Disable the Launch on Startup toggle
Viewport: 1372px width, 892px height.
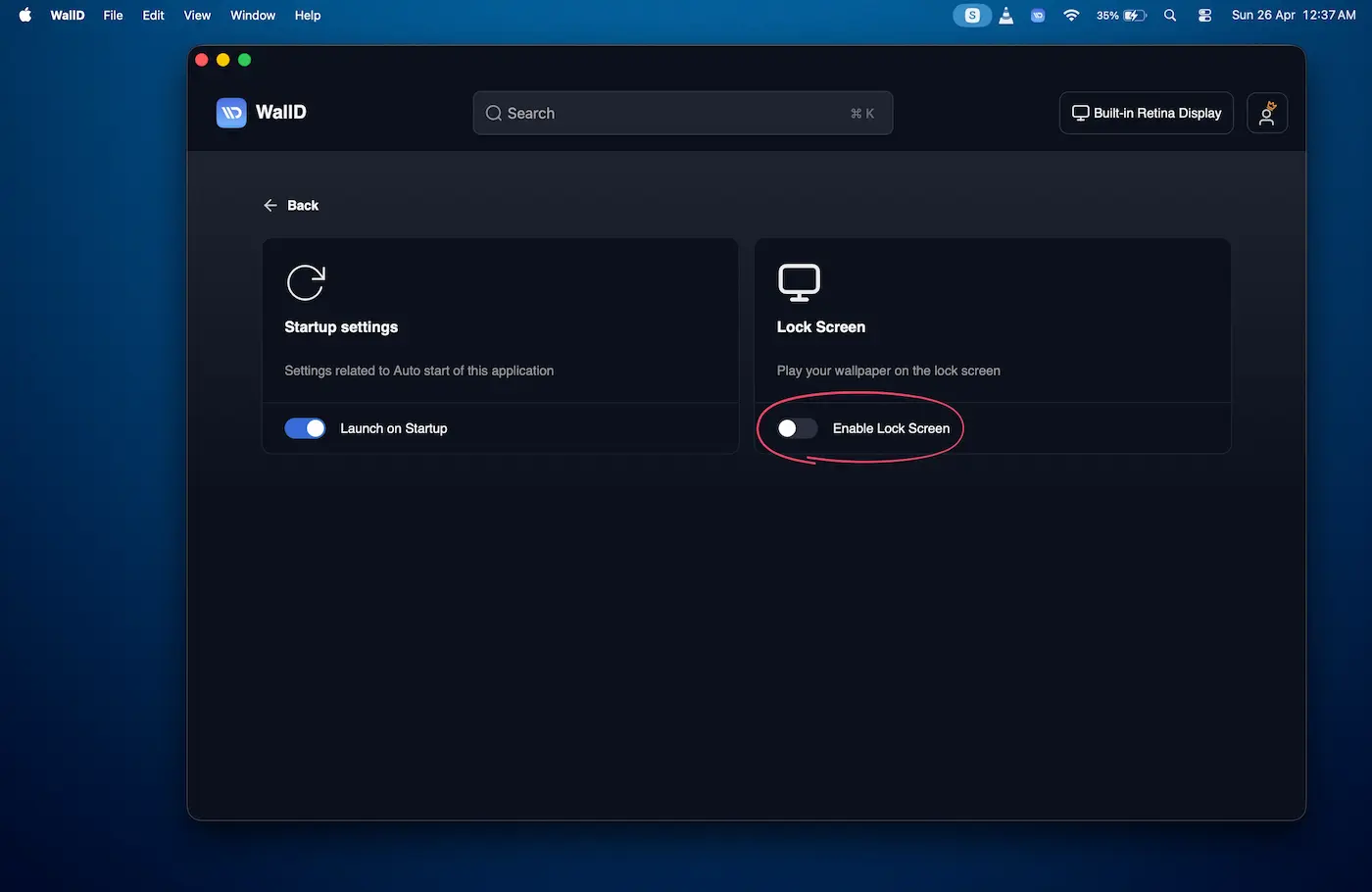(x=305, y=428)
